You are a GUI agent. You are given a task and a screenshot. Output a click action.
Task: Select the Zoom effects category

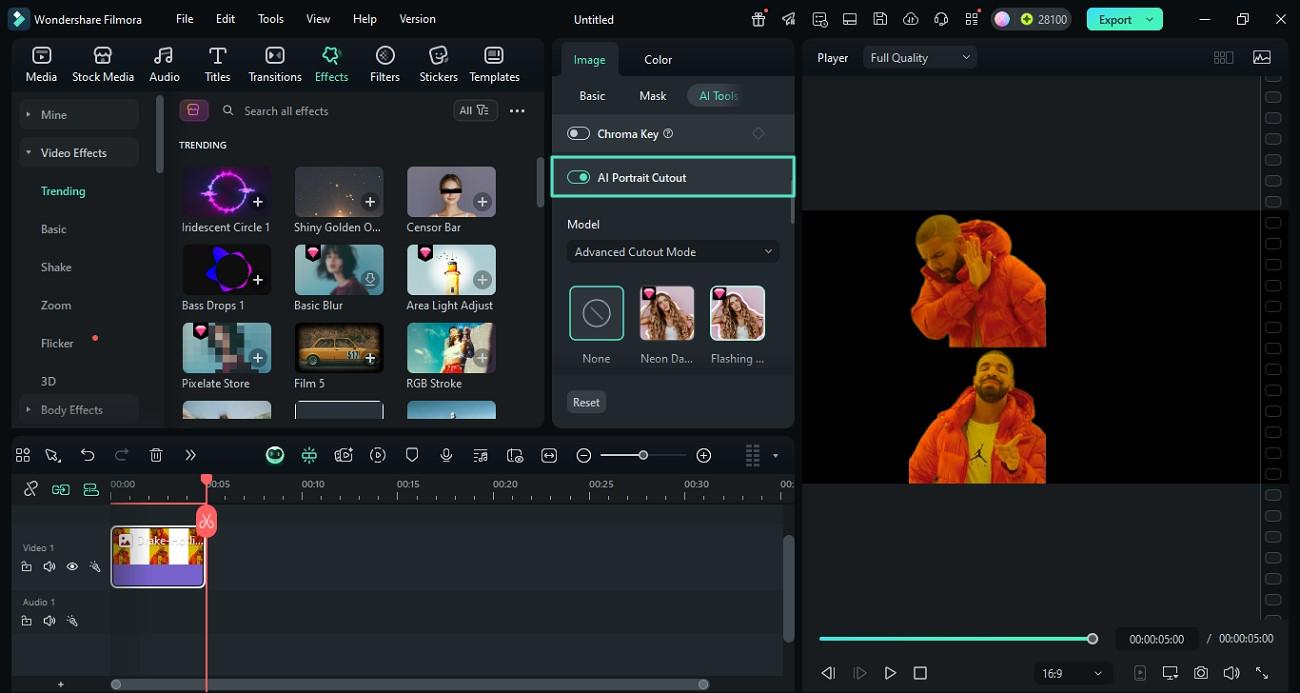pyautogui.click(x=56, y=305)
